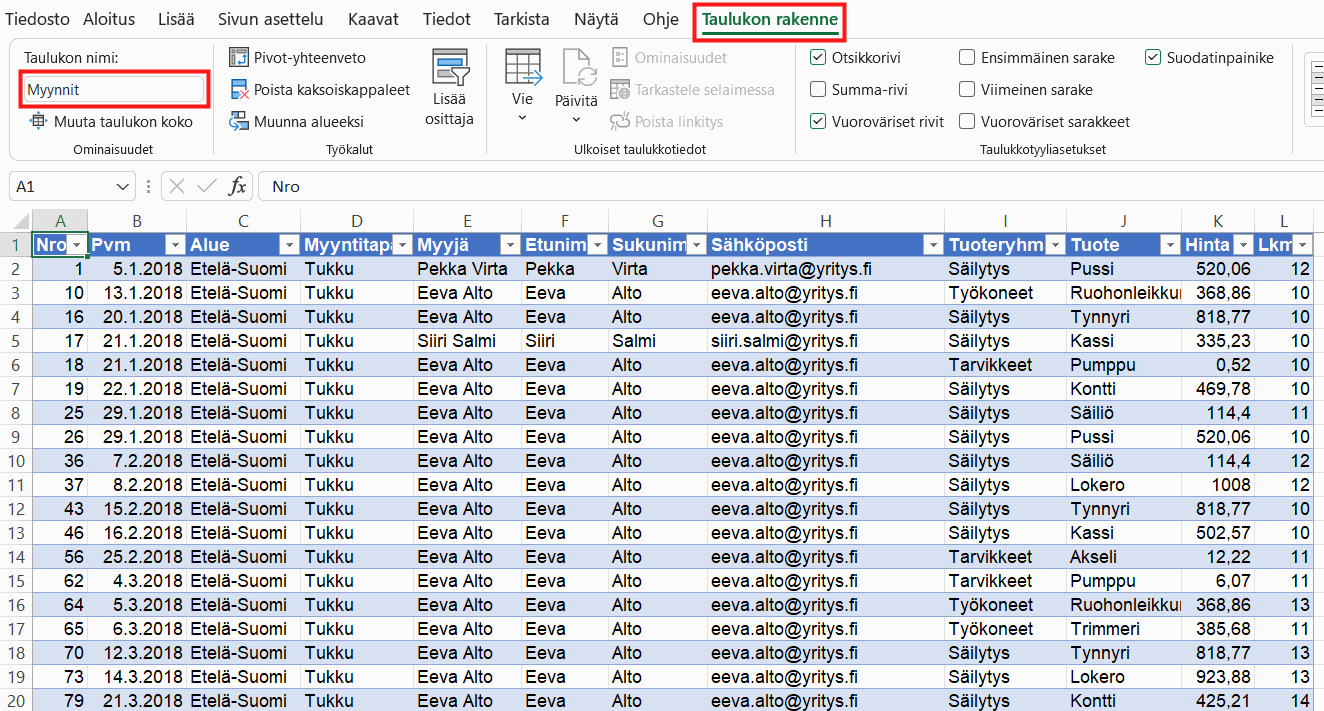
Task: Open the Myyjä column filter dropdown
Action: [x=510, y=245]
